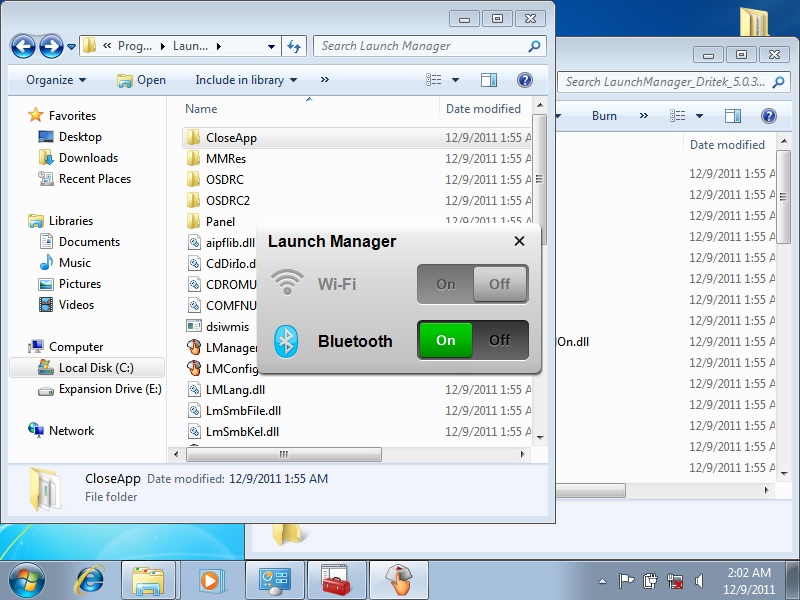Sort files by Name column
The image size is (800, 600).
[201, 109]
